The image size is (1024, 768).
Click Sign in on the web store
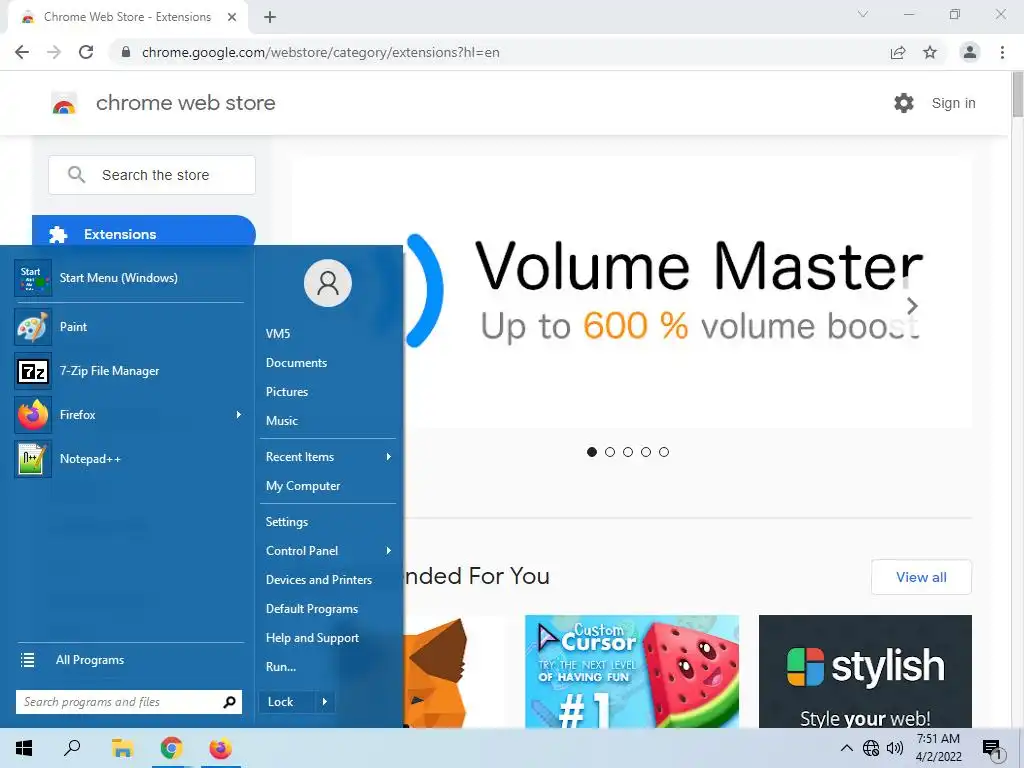(x=953, y=103)
